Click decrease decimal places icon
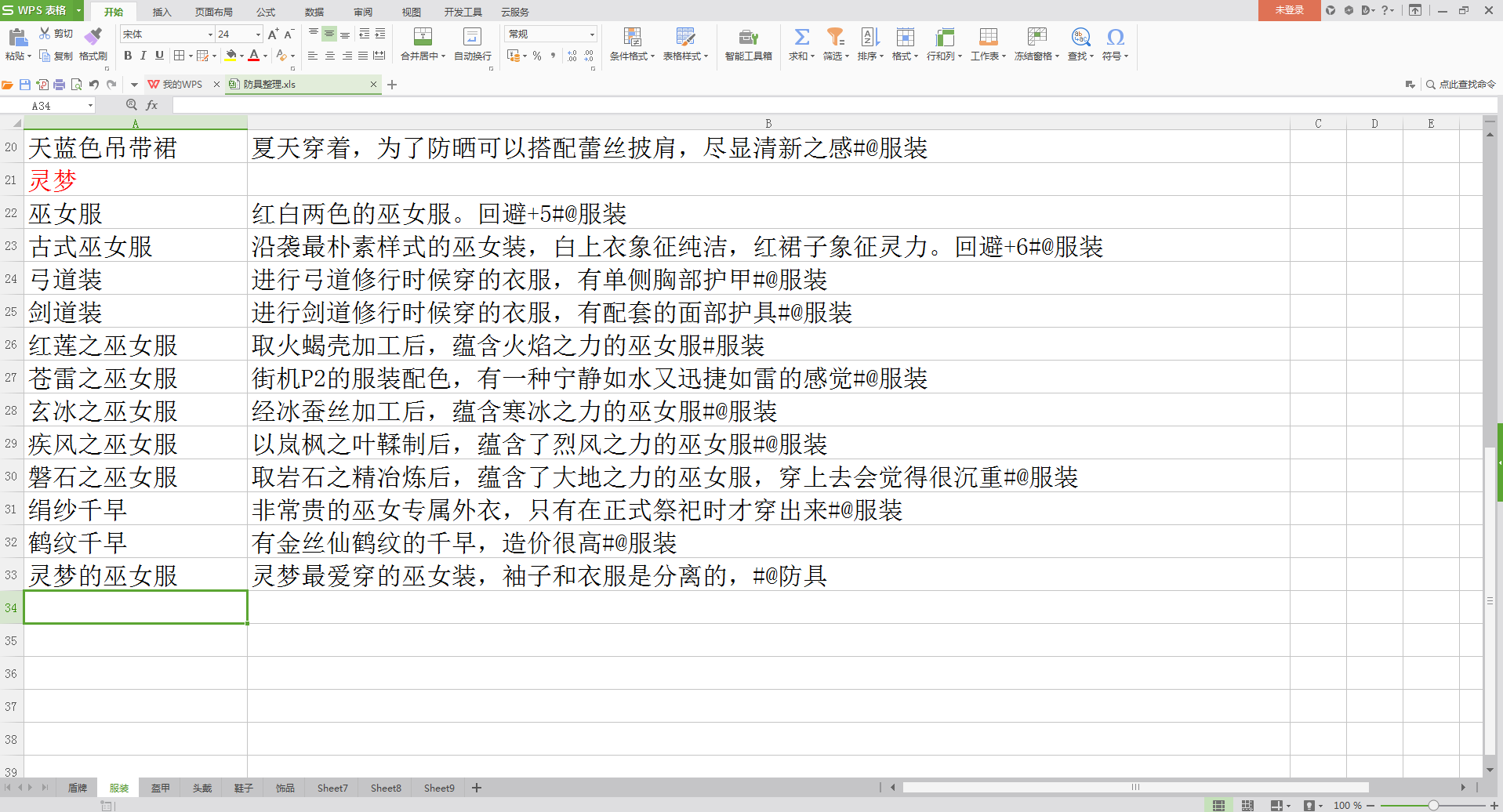The width and height of the screenshot is (1503, 812). (589, 56)
